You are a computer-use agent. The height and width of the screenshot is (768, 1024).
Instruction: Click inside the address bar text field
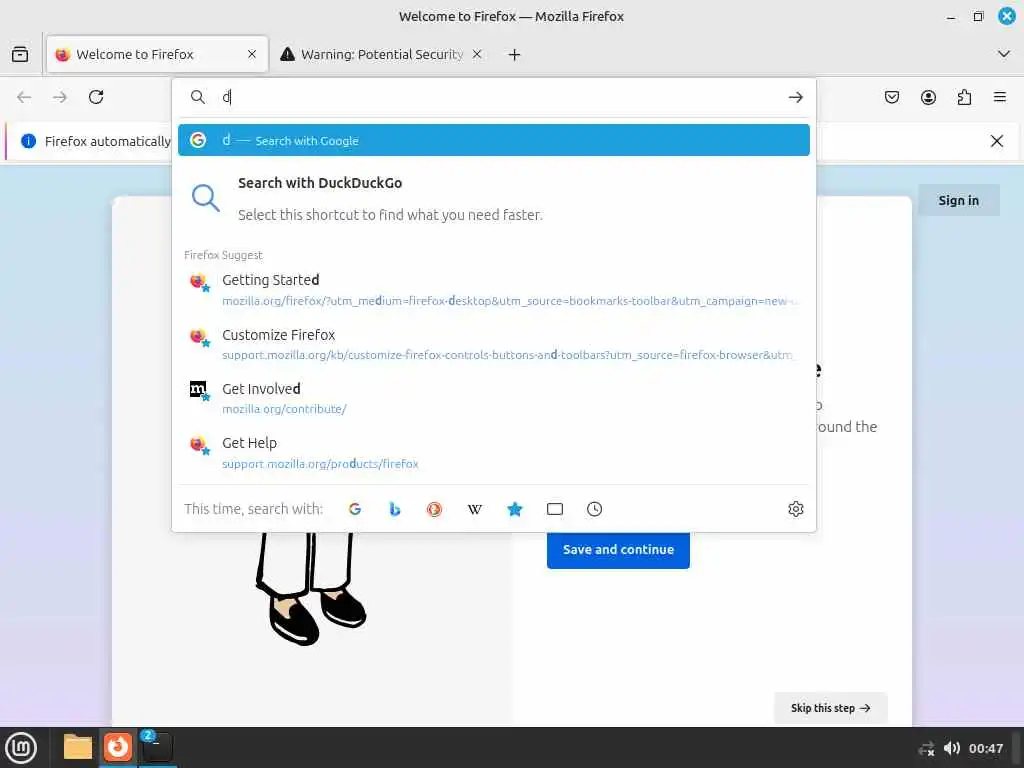[496, 97]
